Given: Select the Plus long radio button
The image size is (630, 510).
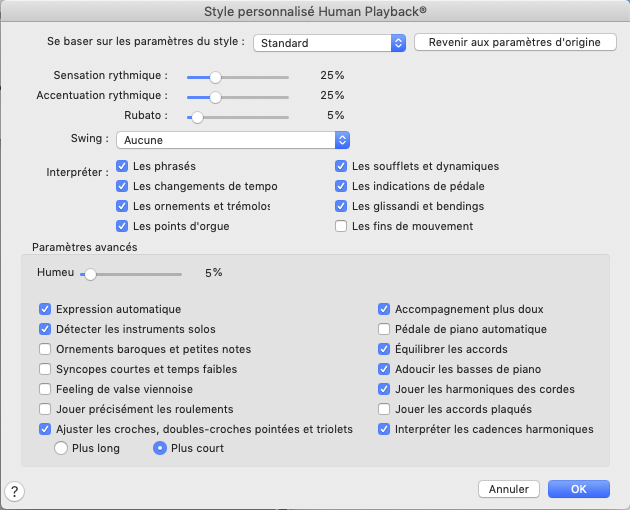Looking at the screenshot, I should point(60,448).
